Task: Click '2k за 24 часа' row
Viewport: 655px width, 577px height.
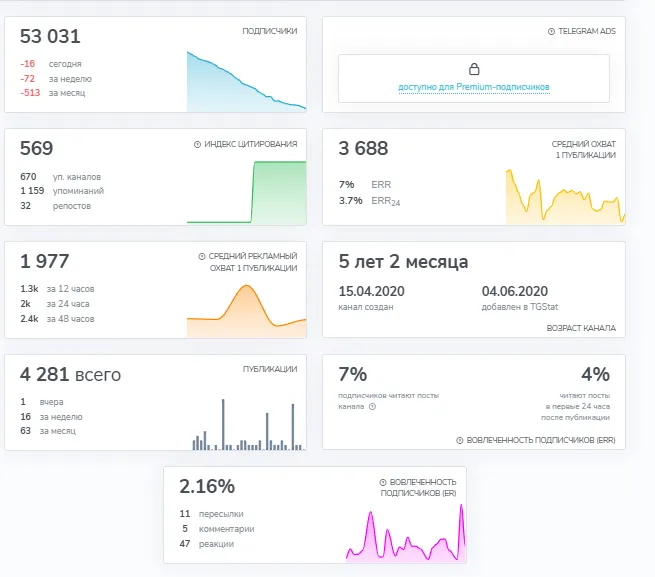Action: [55, 304]
